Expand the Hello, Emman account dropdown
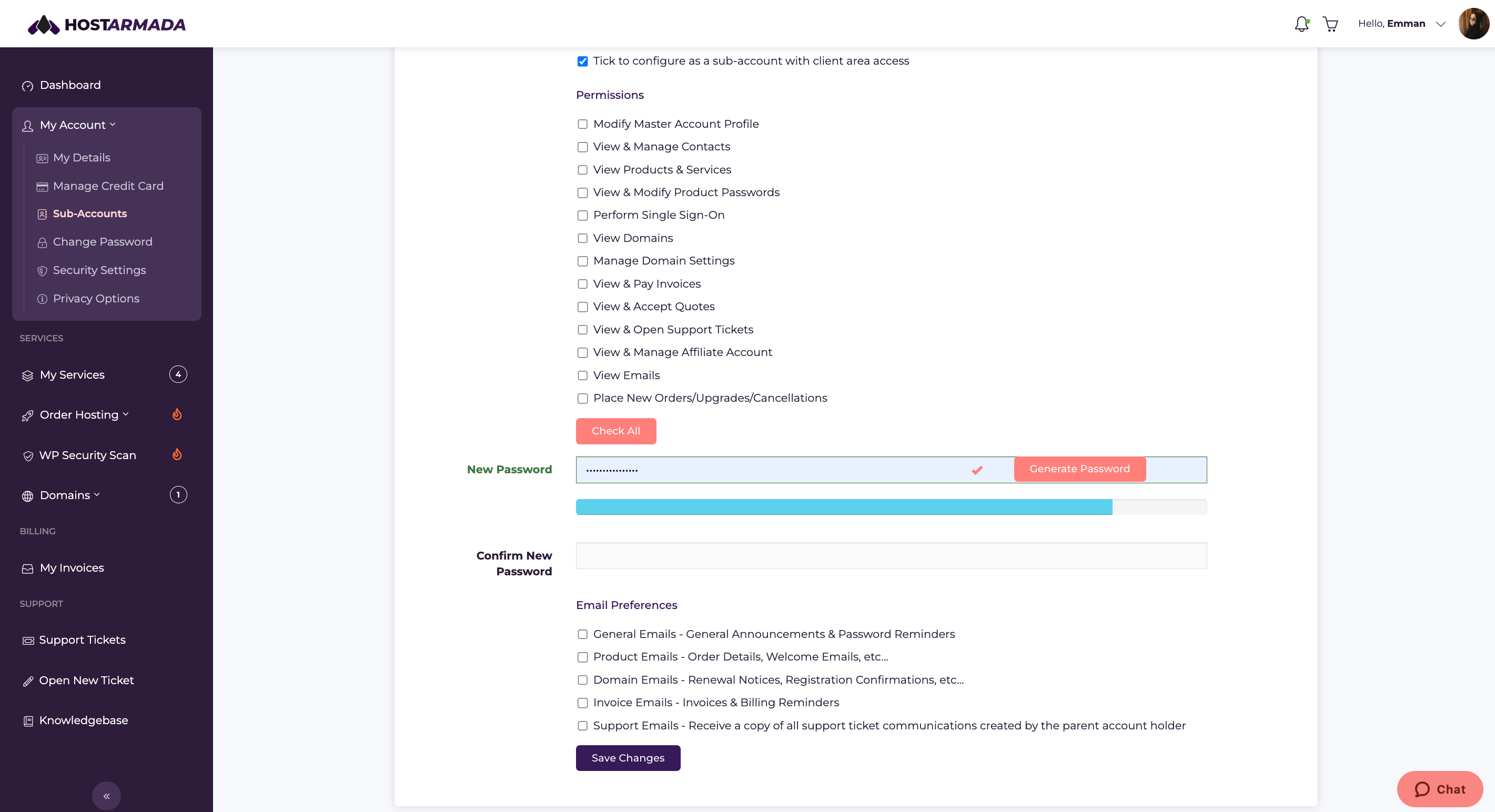This screenshot has height=812, width=1495. tap(1401, 24)
